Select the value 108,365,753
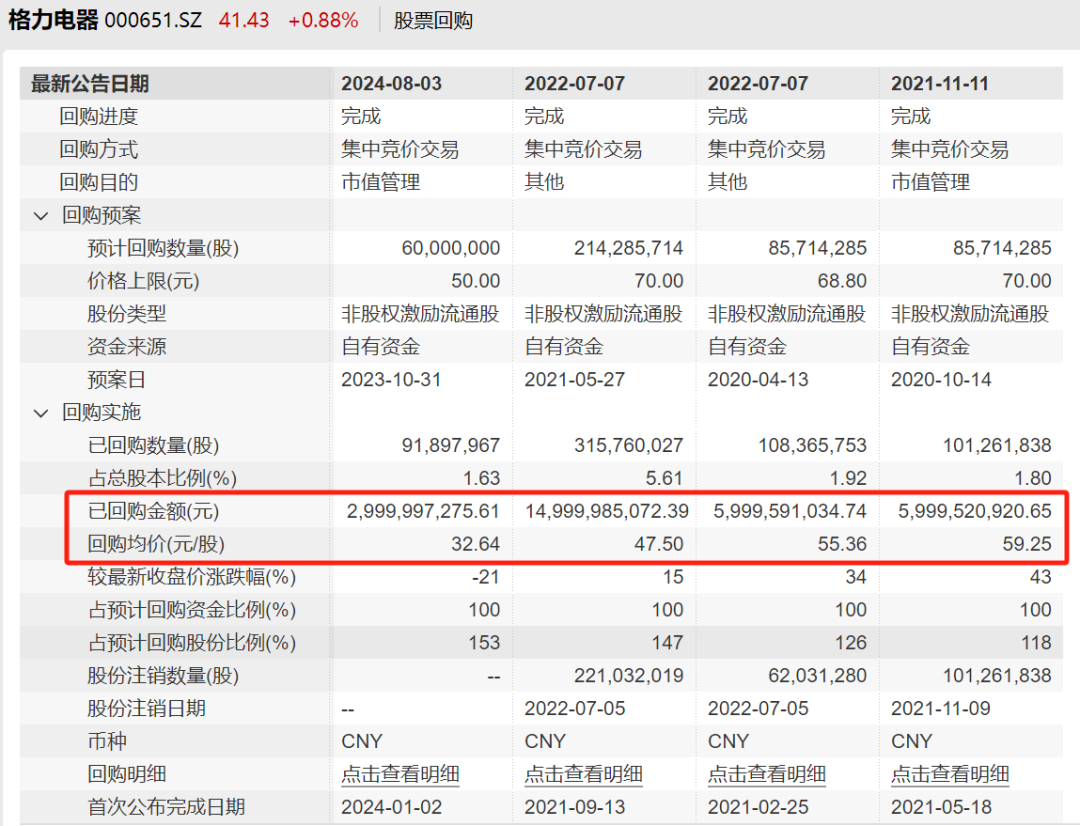1080x826 pixels. pyautogui.click(x=812, y=446)
